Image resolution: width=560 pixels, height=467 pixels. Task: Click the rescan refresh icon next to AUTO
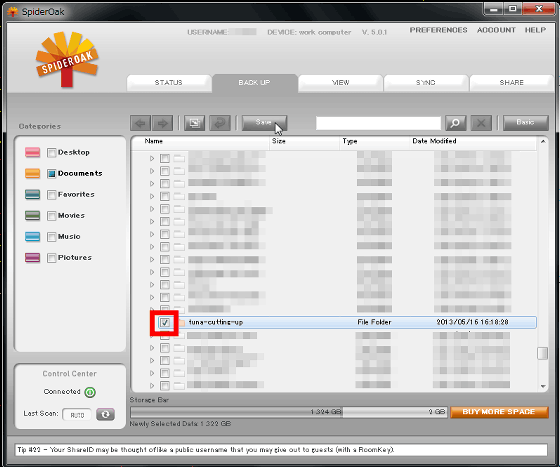[105, 414]
